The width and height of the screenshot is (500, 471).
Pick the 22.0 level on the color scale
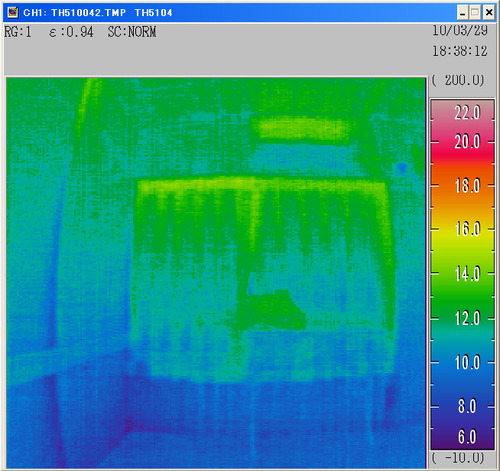coord(467,113)
